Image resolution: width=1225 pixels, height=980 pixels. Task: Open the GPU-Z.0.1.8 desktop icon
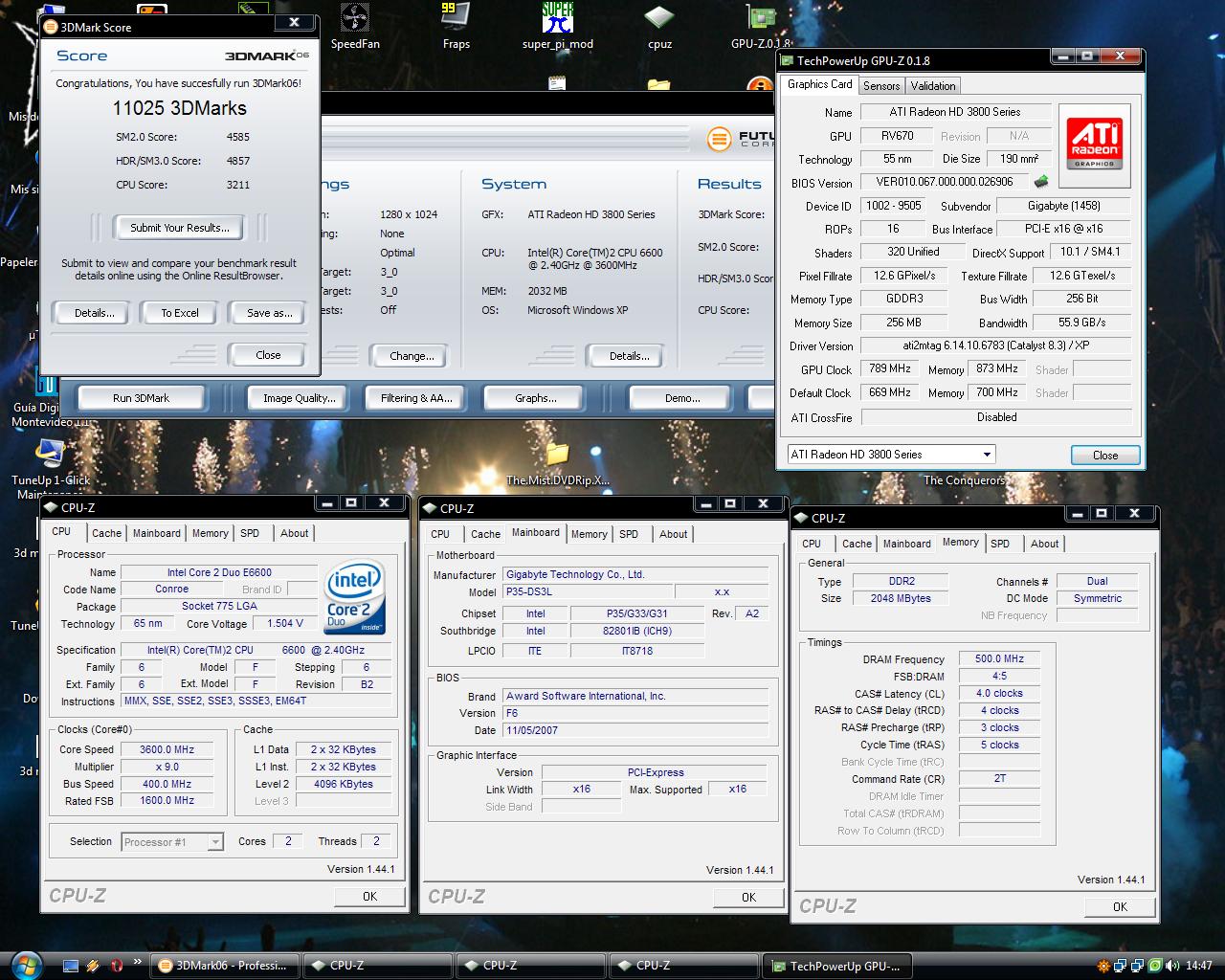(761, 27)
